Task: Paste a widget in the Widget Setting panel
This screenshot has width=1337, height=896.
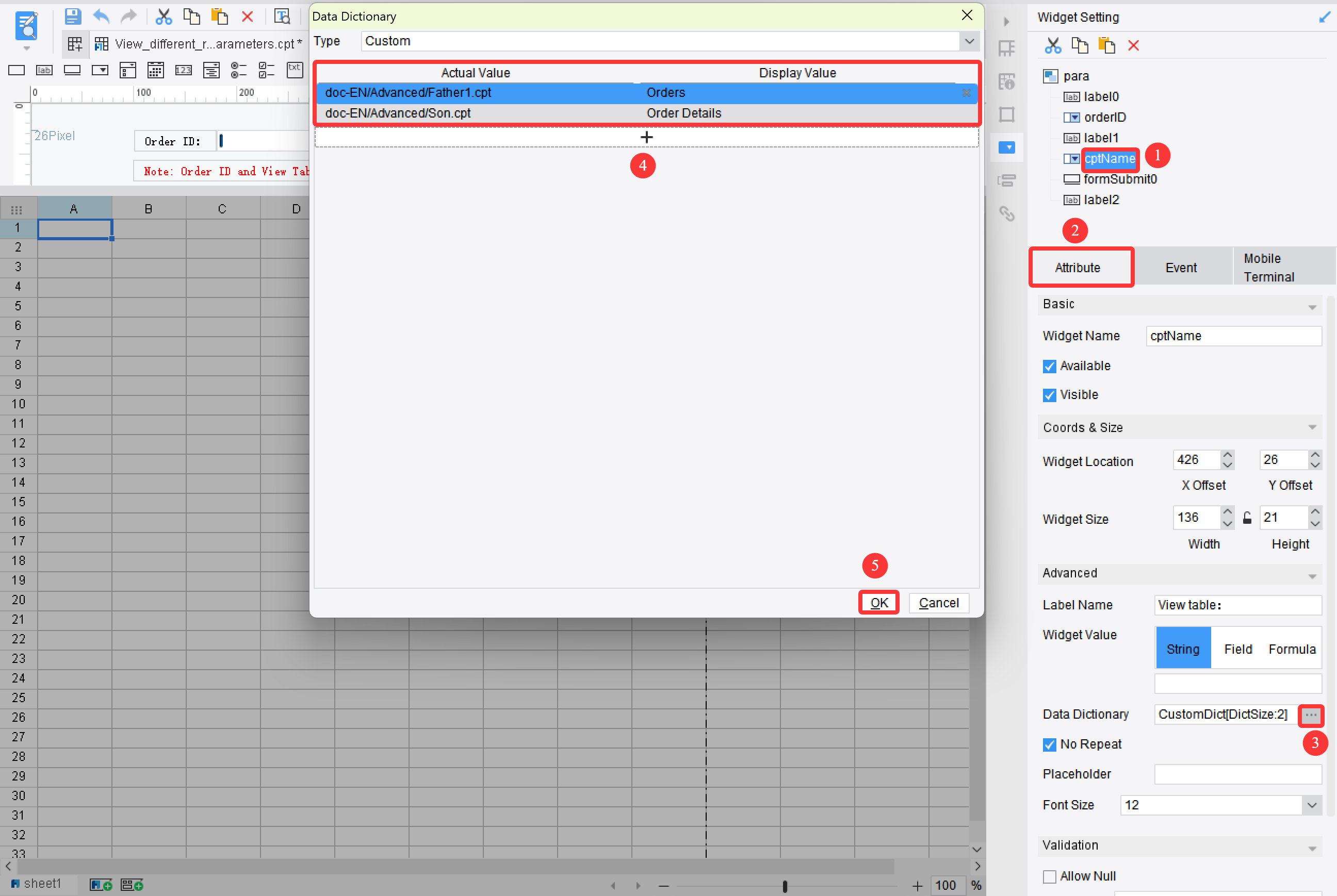Action: [1106, 45]
